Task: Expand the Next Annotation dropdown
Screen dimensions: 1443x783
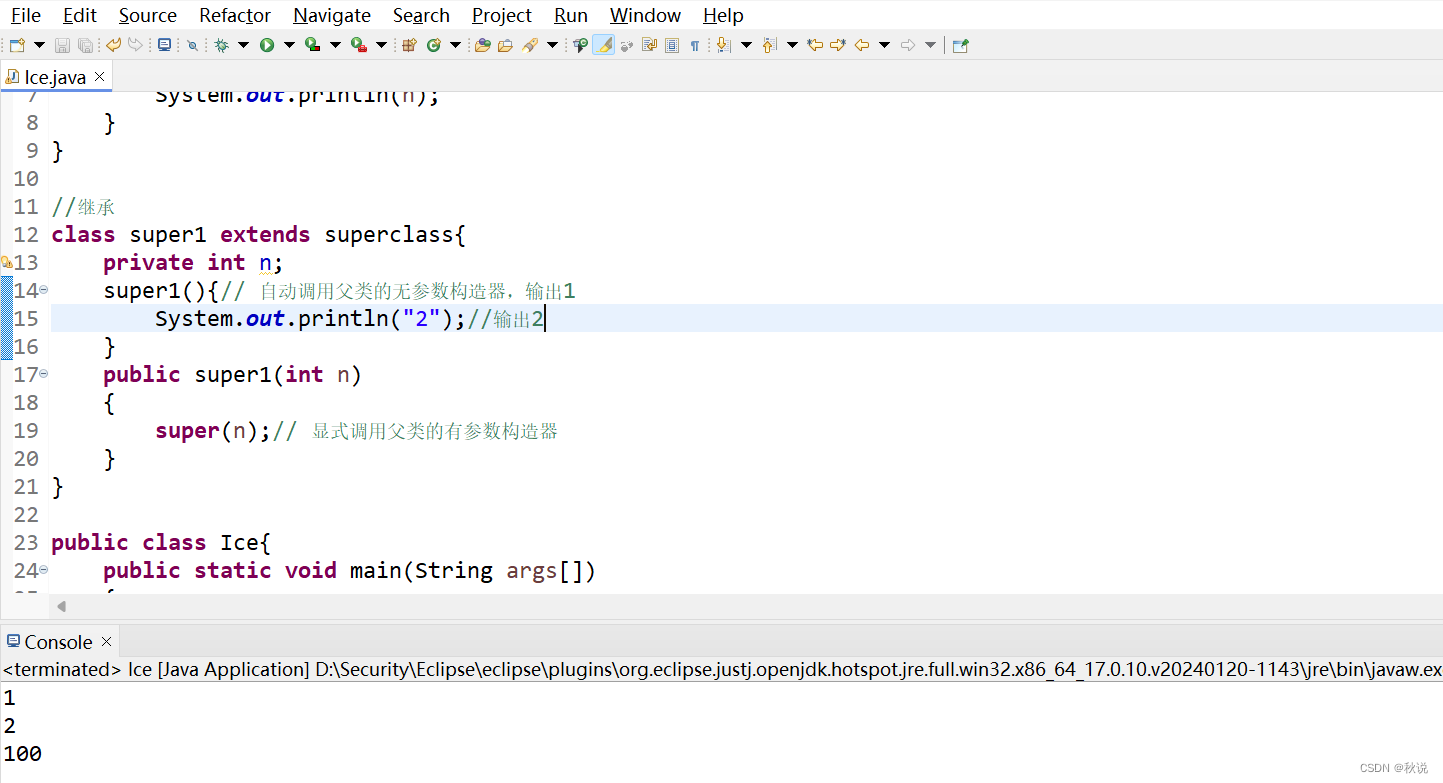Action: 746,45
